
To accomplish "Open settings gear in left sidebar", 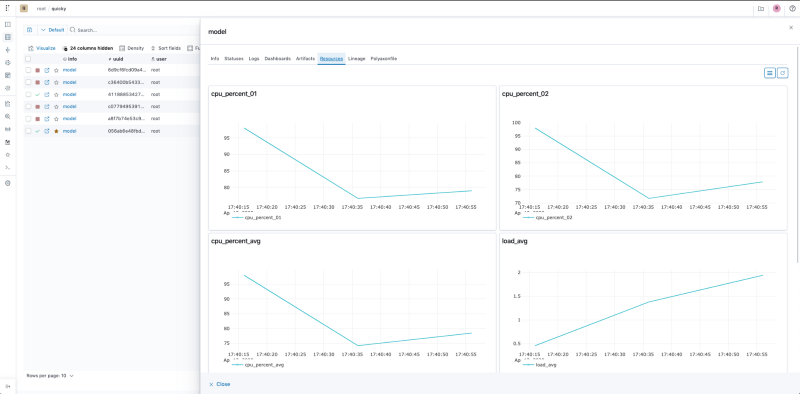I will 8,183.
